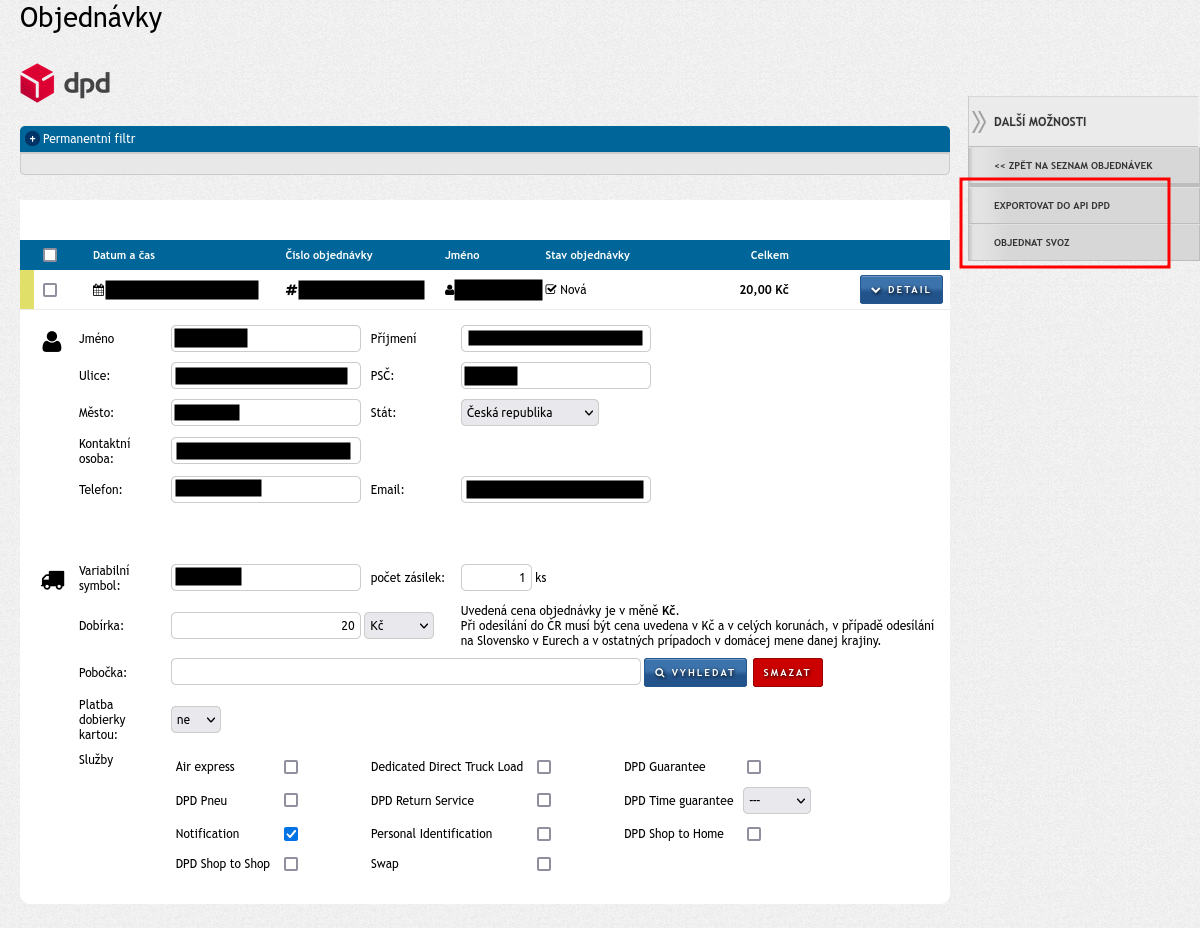This screenshot has height=928, width=1200.
Task: Tick the select-all checkbox in table header
Action: coord(50,255)
